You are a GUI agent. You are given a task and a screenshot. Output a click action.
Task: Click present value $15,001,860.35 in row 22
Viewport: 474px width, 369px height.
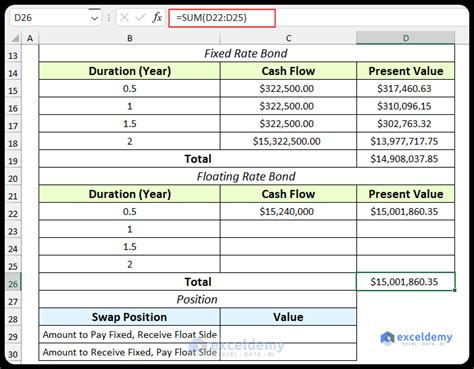coord(406,212)
